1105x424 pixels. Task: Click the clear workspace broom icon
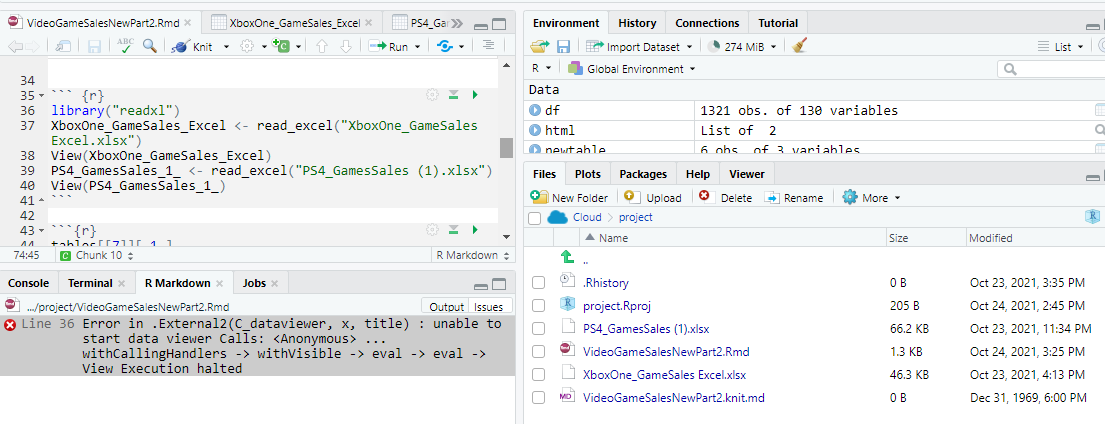point(799,46)
